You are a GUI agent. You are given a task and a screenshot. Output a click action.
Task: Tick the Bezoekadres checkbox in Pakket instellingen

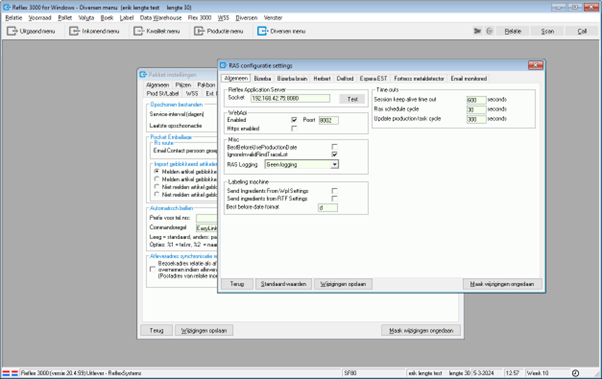pyautogui.click(x=153, y=270)
